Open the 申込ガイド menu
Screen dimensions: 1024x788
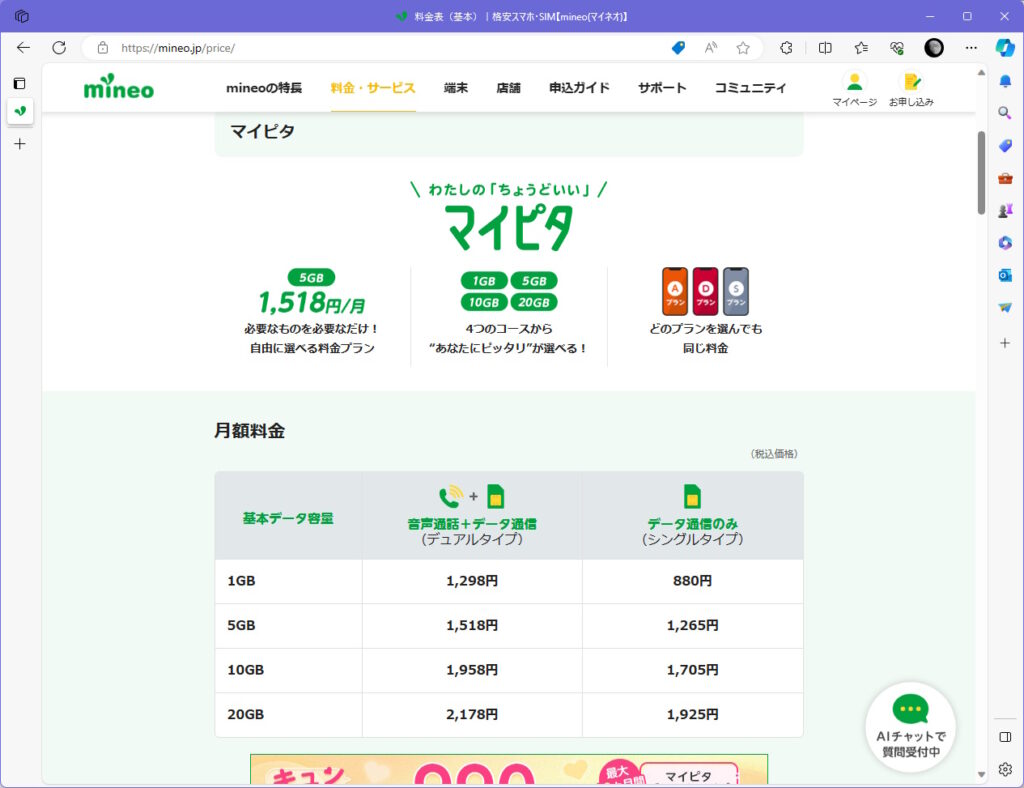tap(579, 87)
